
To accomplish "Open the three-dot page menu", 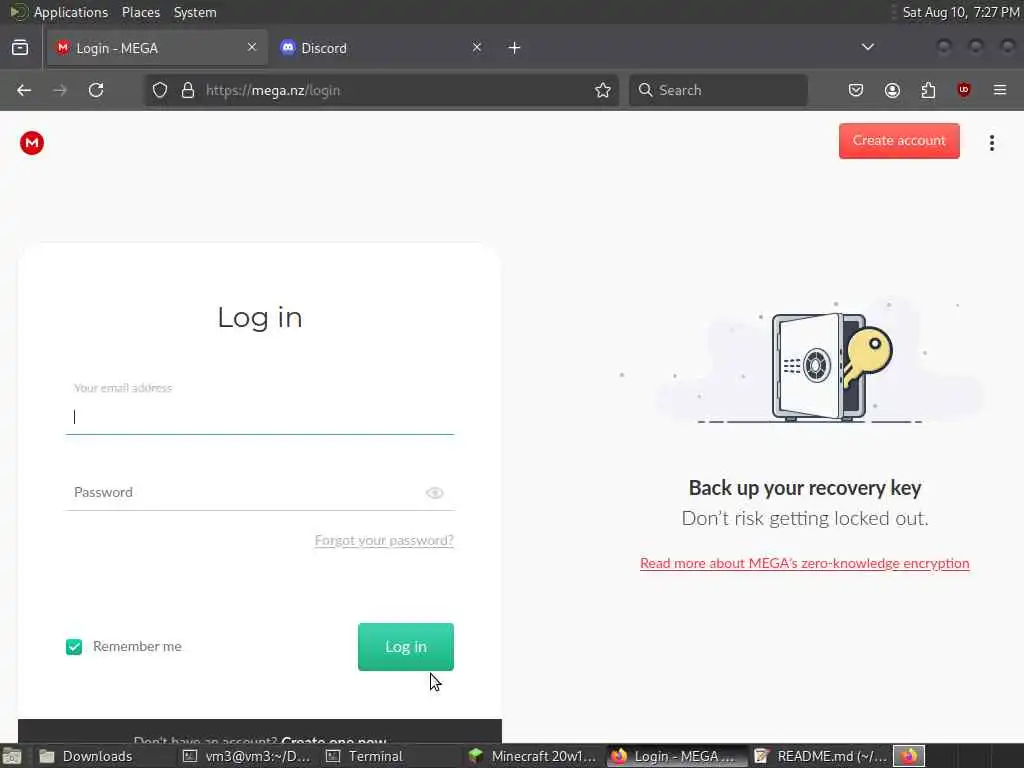I will tap(991, 143).
